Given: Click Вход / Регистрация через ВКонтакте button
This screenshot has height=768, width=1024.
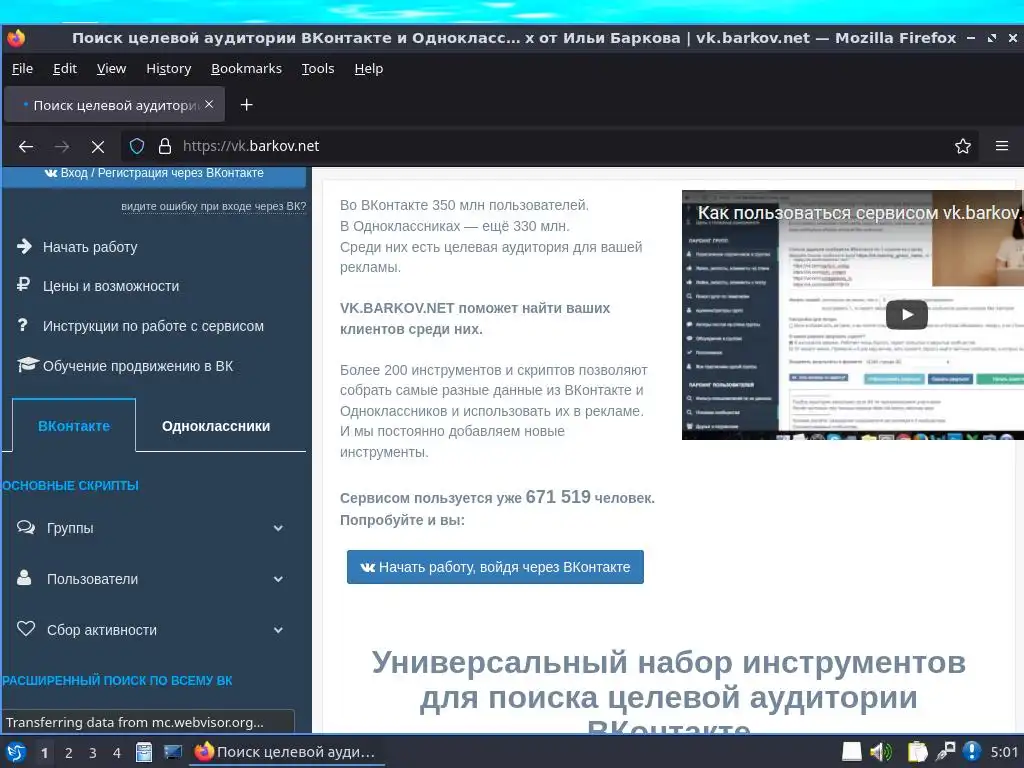Looking at the screenshot, I should point(154,174).
